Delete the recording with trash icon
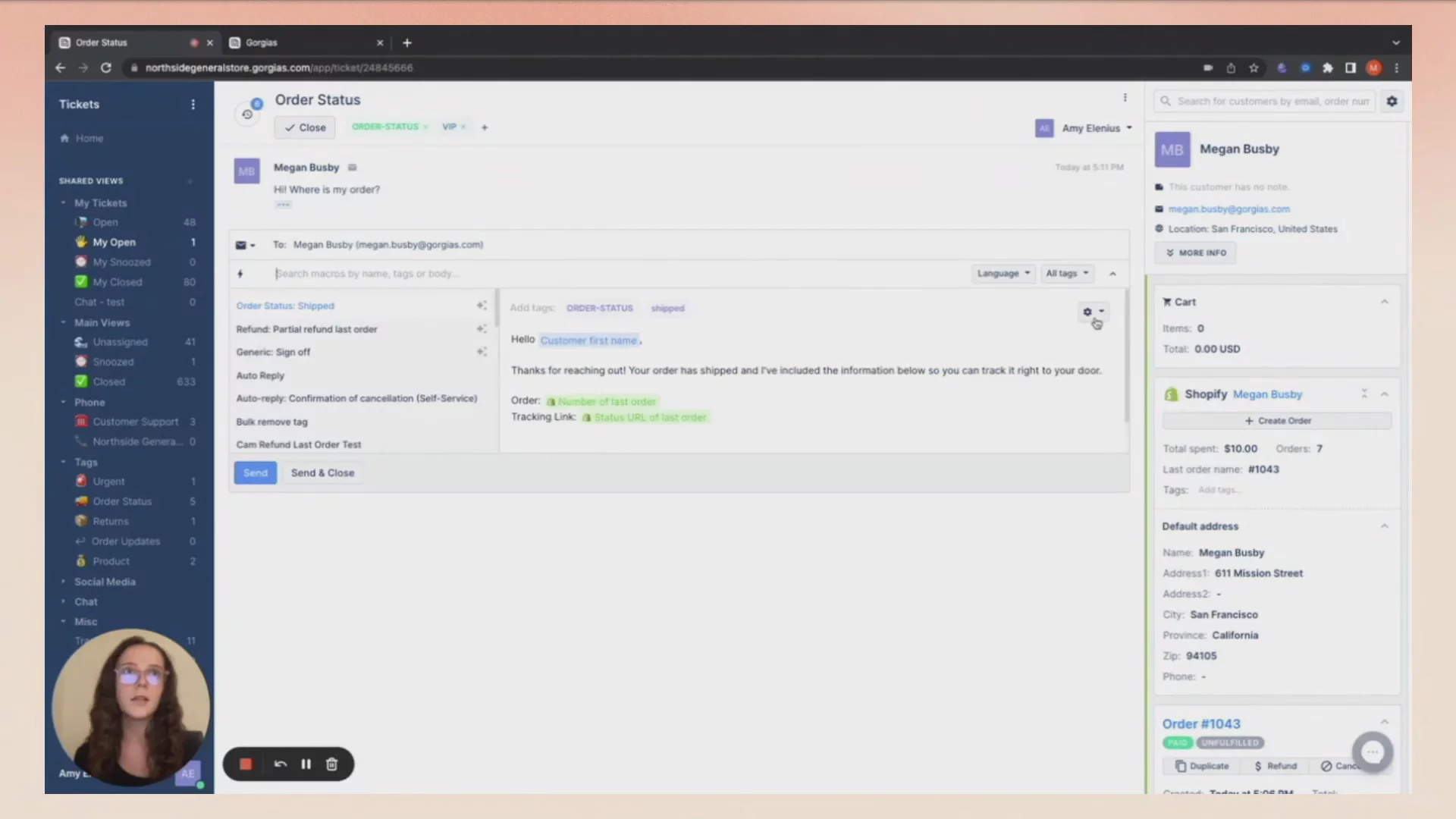The width and height of the screenshot is (1456, 819). coord(331,764)
